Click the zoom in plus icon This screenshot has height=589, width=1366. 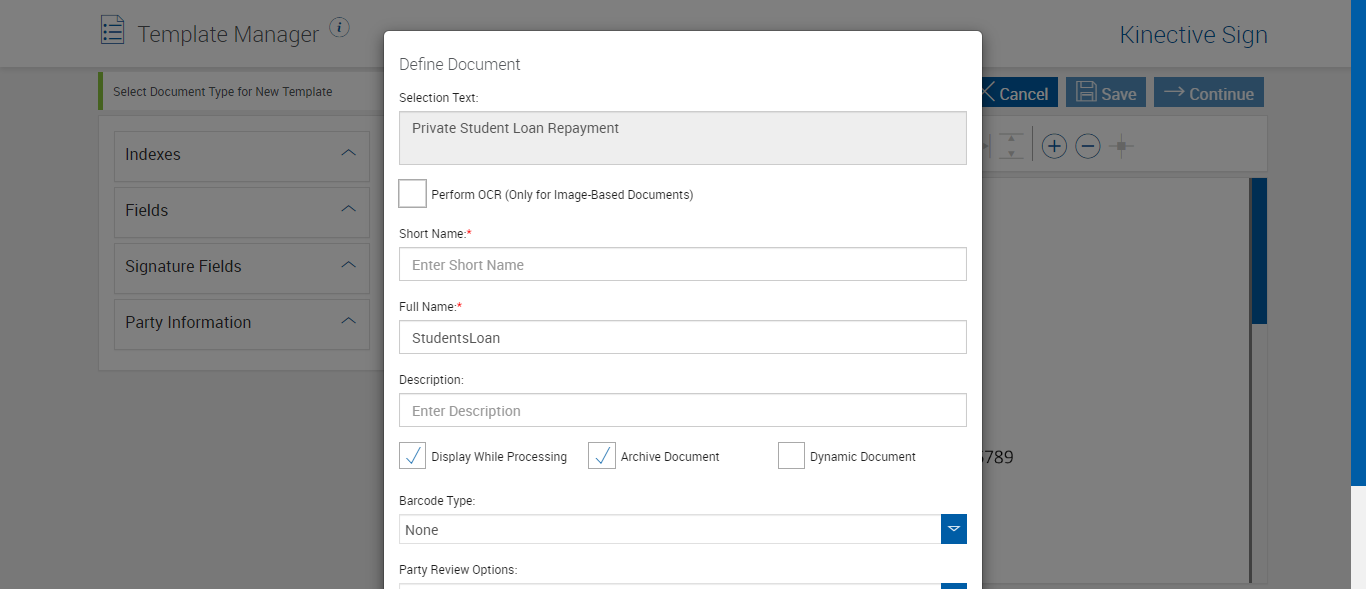pos(1054,147)
